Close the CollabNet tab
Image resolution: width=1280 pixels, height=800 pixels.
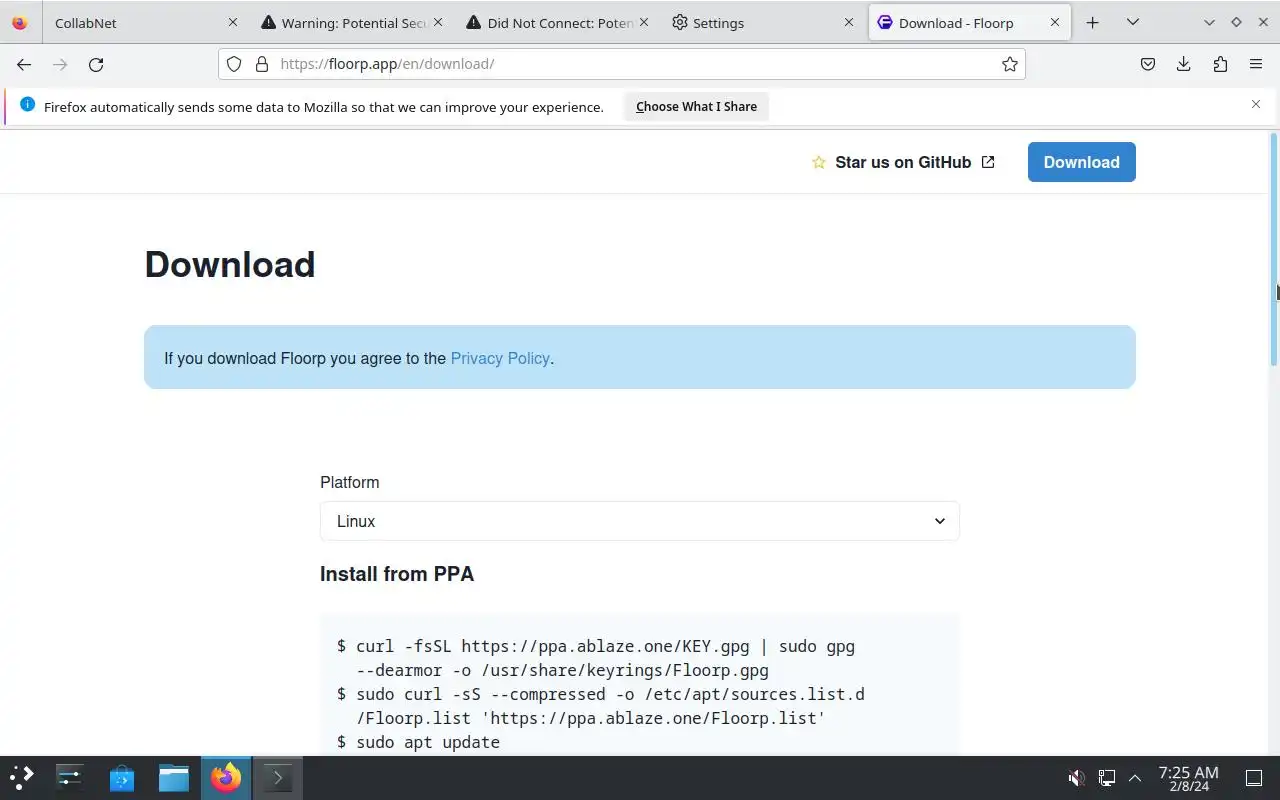[x=233, y=22]
